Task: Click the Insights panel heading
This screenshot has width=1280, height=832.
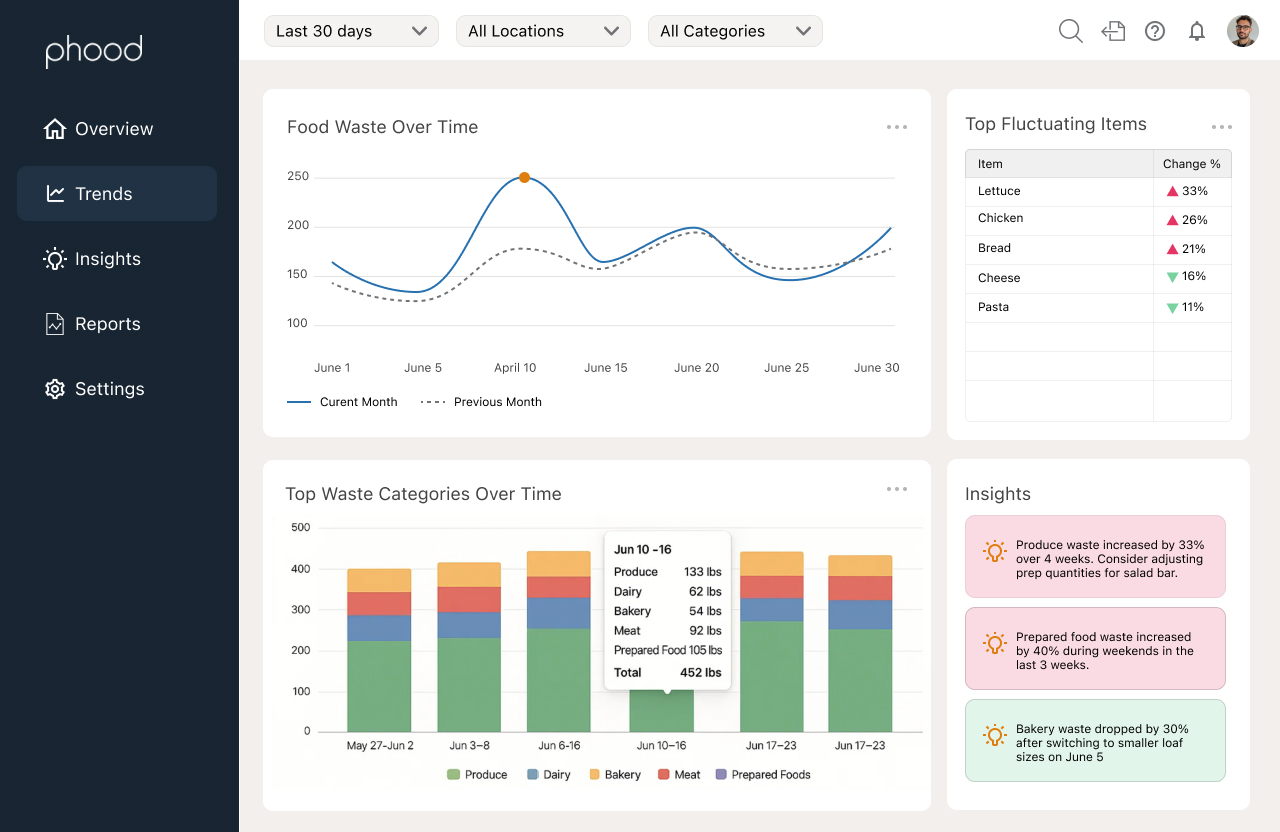Action: tap(998, 494)
